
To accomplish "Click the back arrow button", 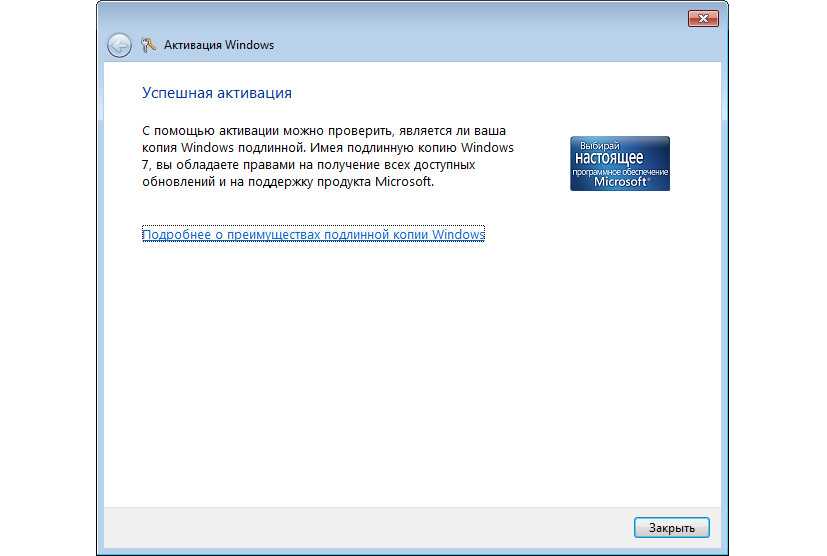I will click(119, 45).
